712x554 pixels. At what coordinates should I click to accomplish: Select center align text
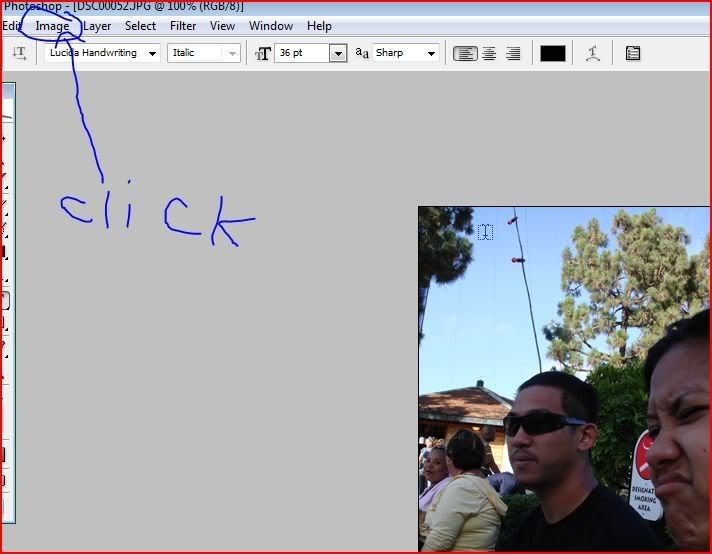489,54
